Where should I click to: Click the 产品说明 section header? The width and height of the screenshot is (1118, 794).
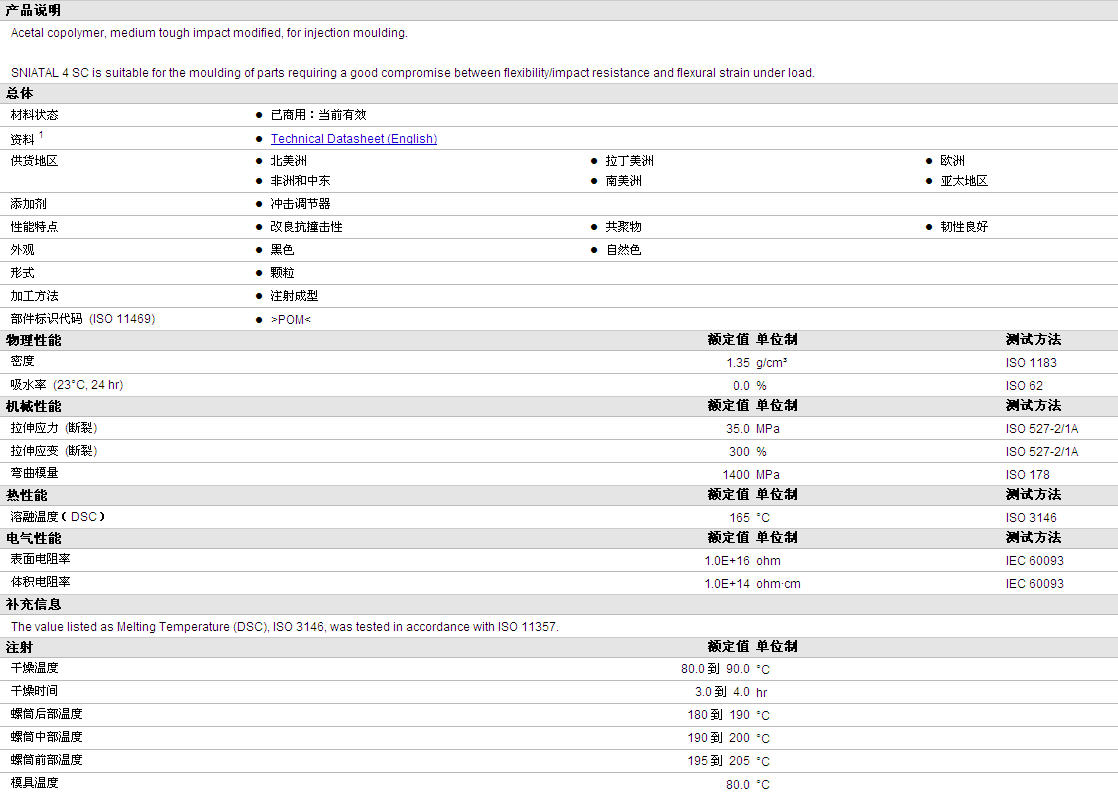click(34, 10)
